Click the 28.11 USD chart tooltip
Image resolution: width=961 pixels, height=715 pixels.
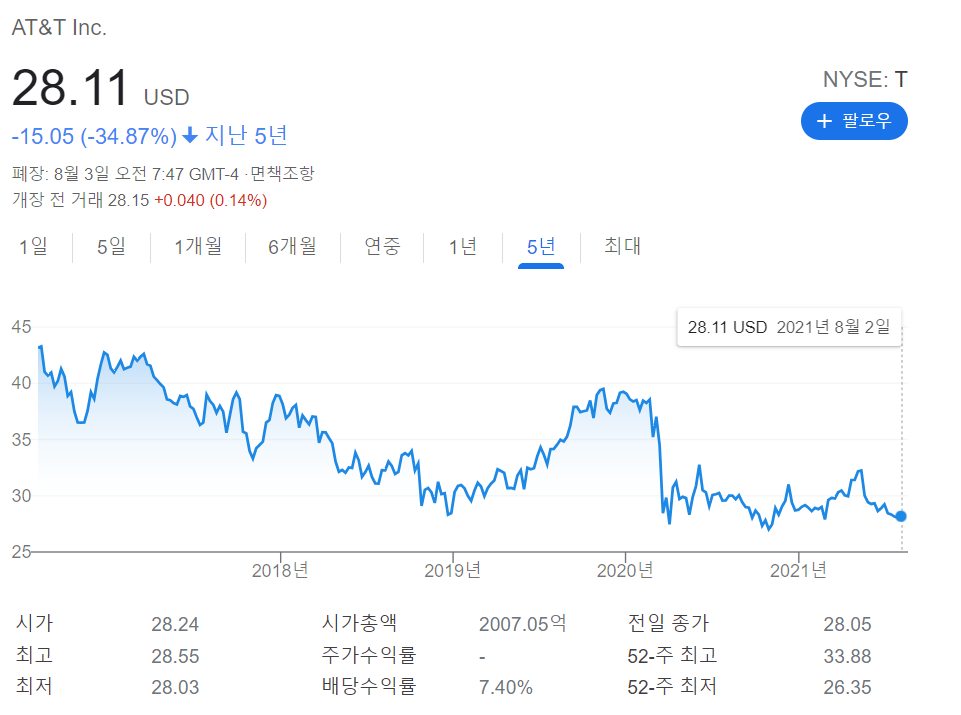[789, 327]
